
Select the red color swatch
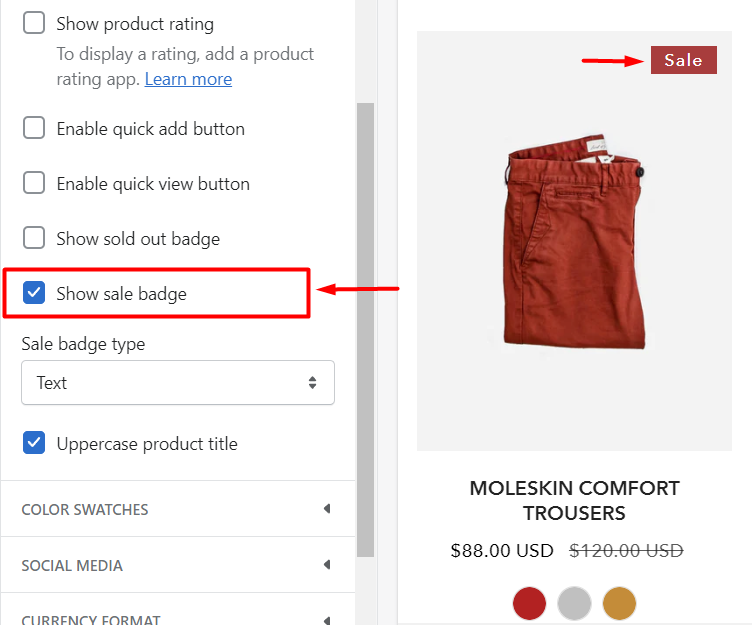click(529, 603)
